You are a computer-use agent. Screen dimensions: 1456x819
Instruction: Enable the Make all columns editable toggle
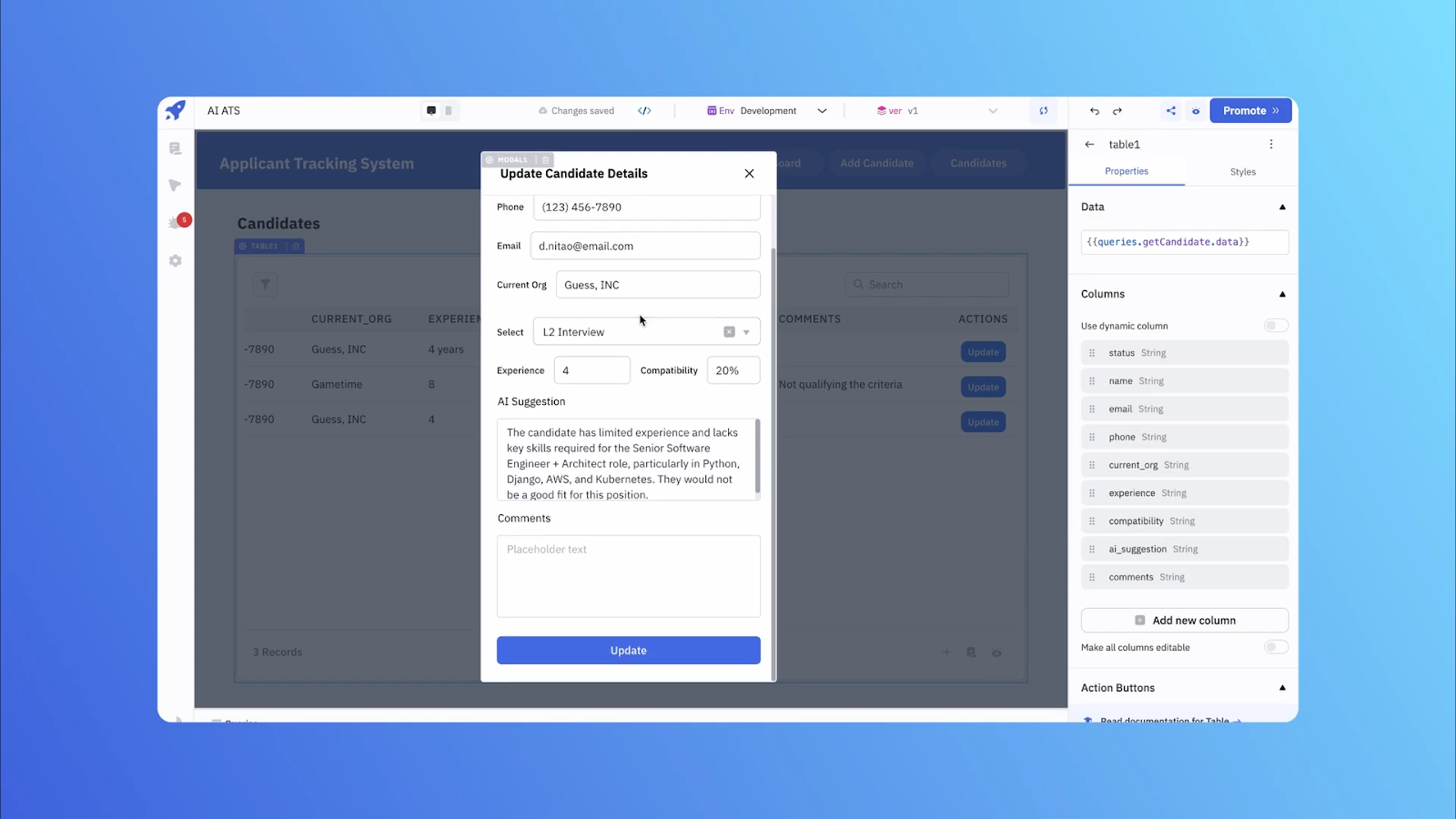click(x=1275, y=647)
